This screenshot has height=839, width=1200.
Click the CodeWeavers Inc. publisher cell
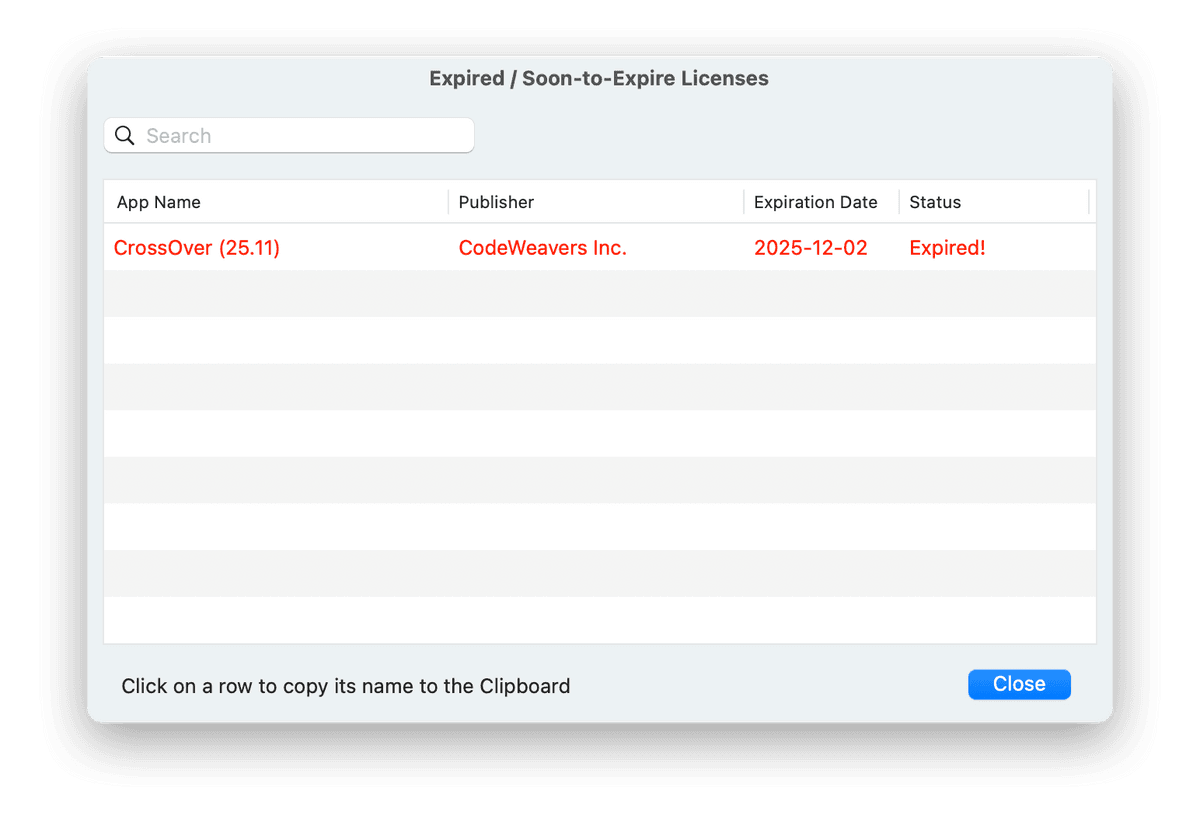click(542, 248)
